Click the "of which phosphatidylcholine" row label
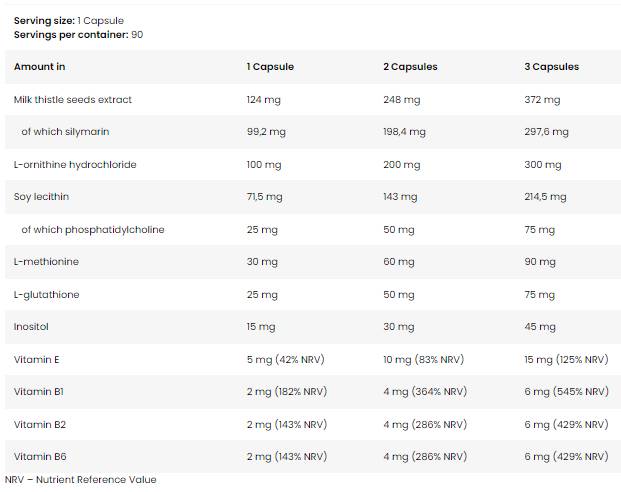 [x=93, y=230]
